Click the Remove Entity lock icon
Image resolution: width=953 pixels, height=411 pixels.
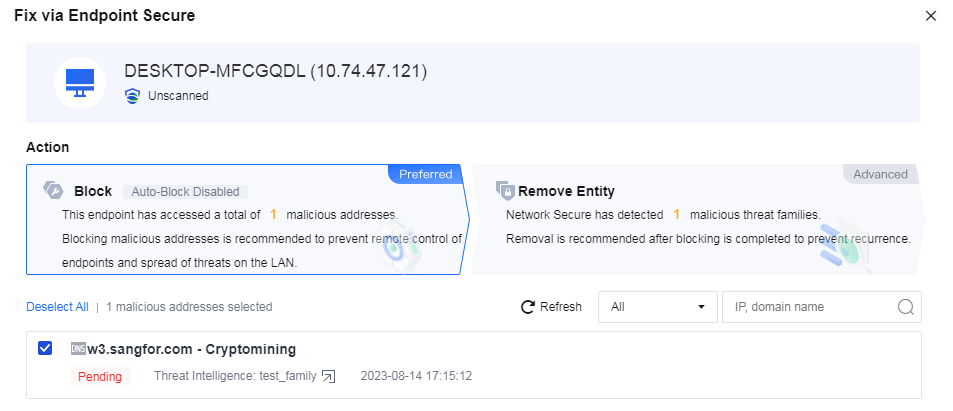click(504, 190)
